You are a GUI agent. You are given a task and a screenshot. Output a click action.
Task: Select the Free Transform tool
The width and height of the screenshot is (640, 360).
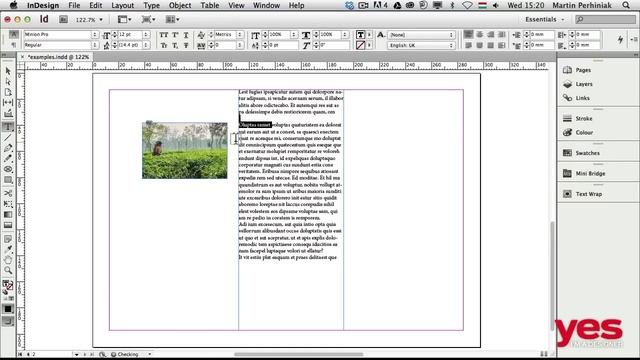tap(8, 204)
